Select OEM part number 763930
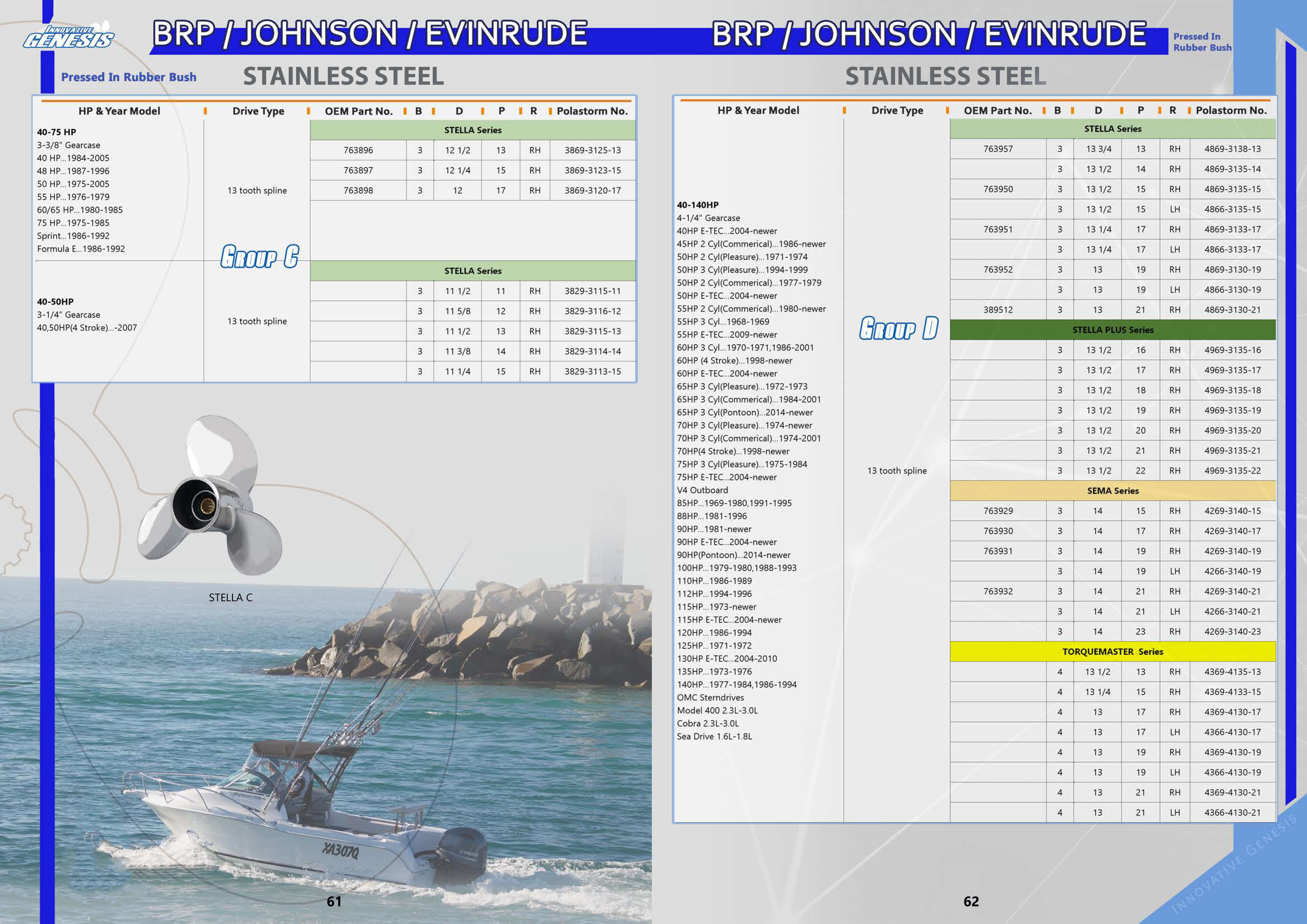 tap(998, 531)
